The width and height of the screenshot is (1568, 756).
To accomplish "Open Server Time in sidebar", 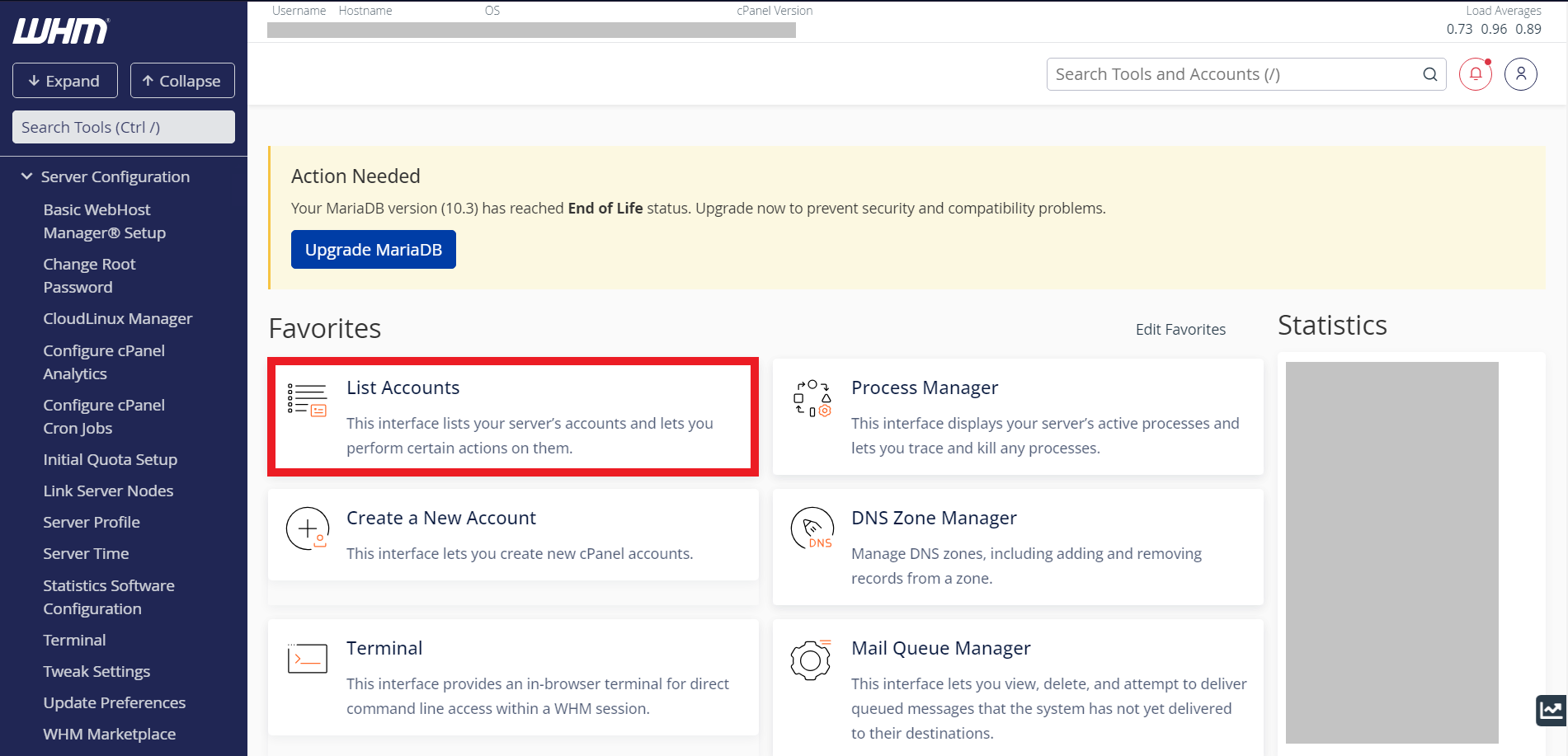I will point(86,553).
